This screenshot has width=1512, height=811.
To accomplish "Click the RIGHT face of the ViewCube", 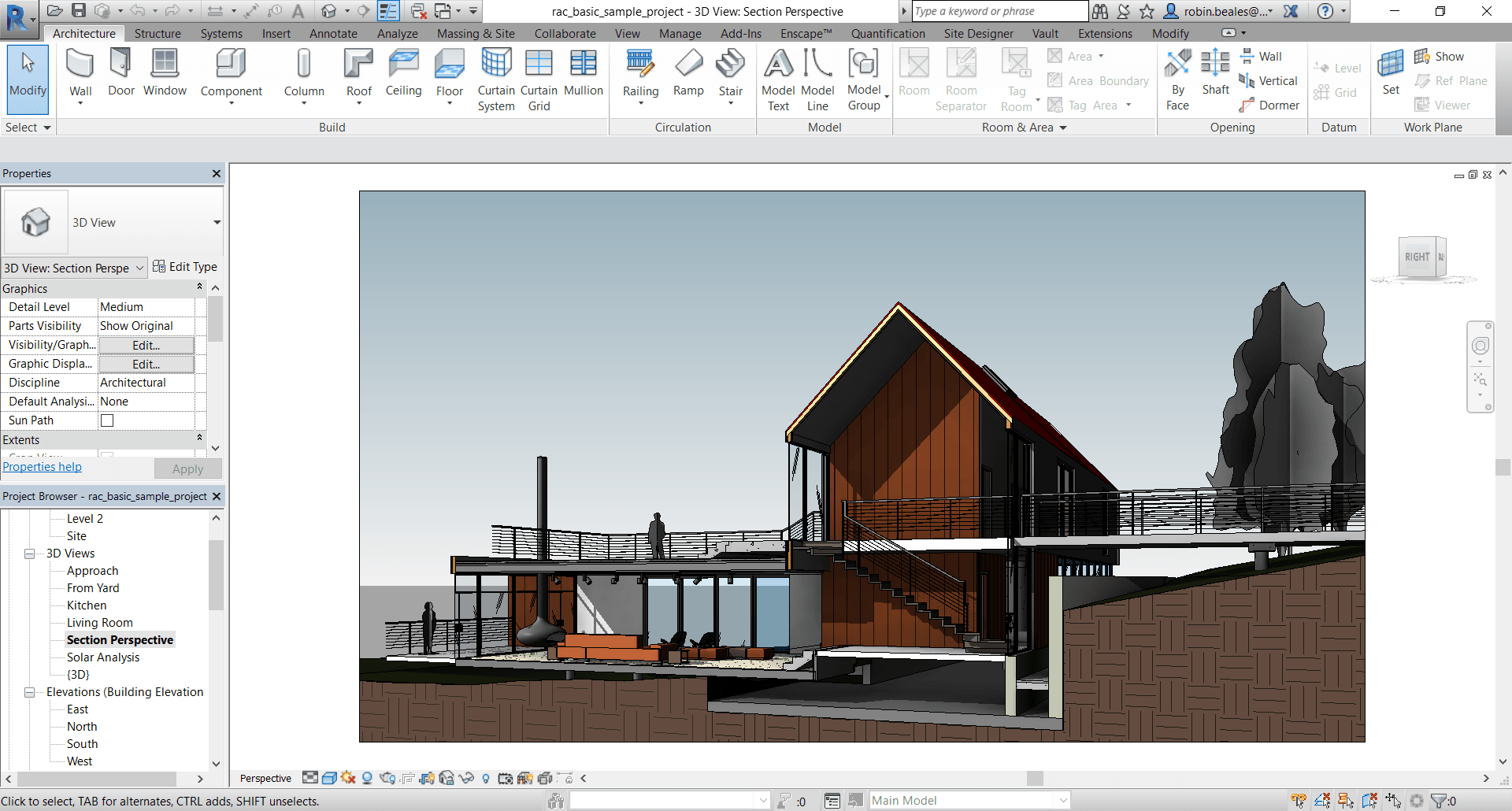I will click(x=1418, y=257).
